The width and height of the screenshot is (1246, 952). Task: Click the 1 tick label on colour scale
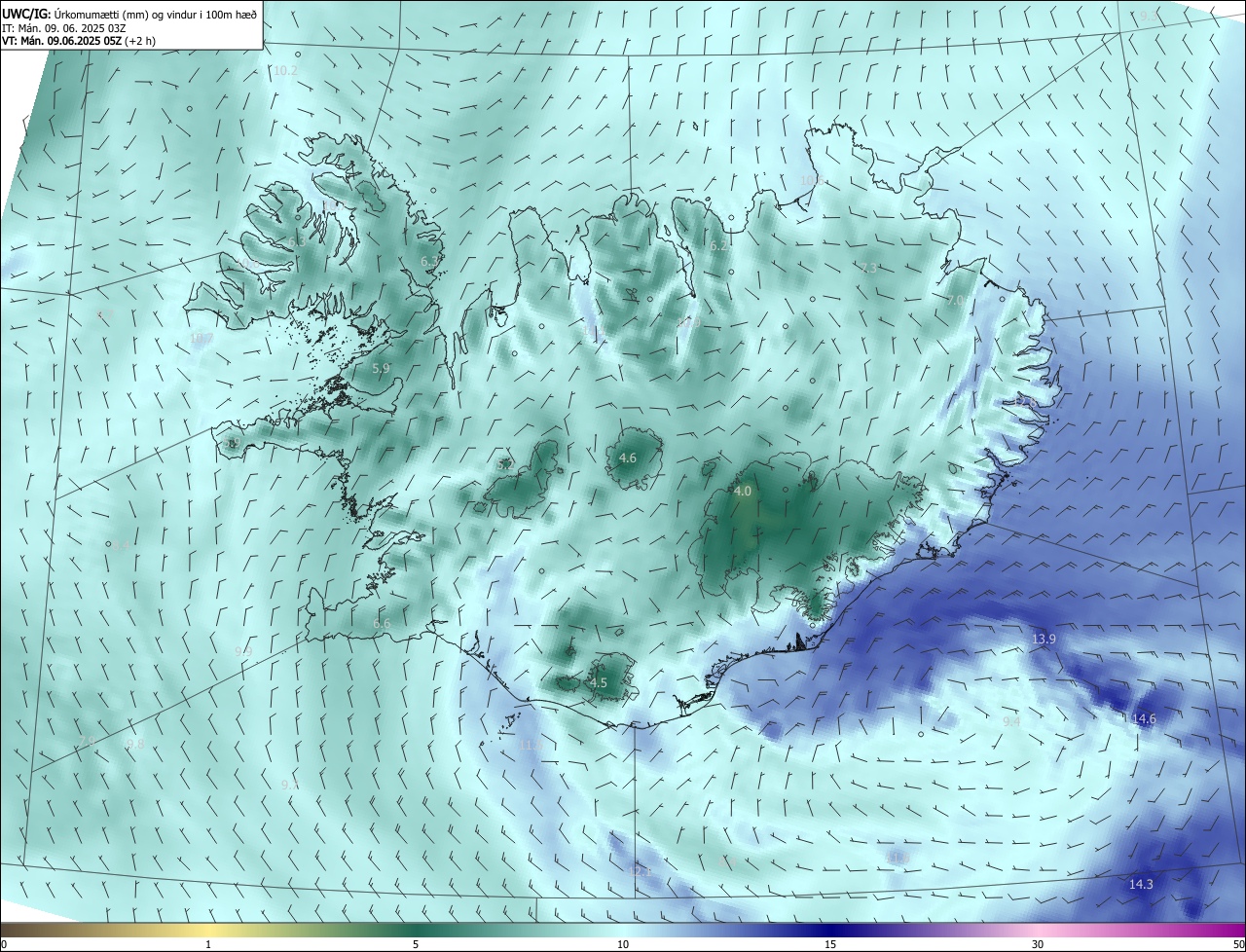tap(208, 944)
